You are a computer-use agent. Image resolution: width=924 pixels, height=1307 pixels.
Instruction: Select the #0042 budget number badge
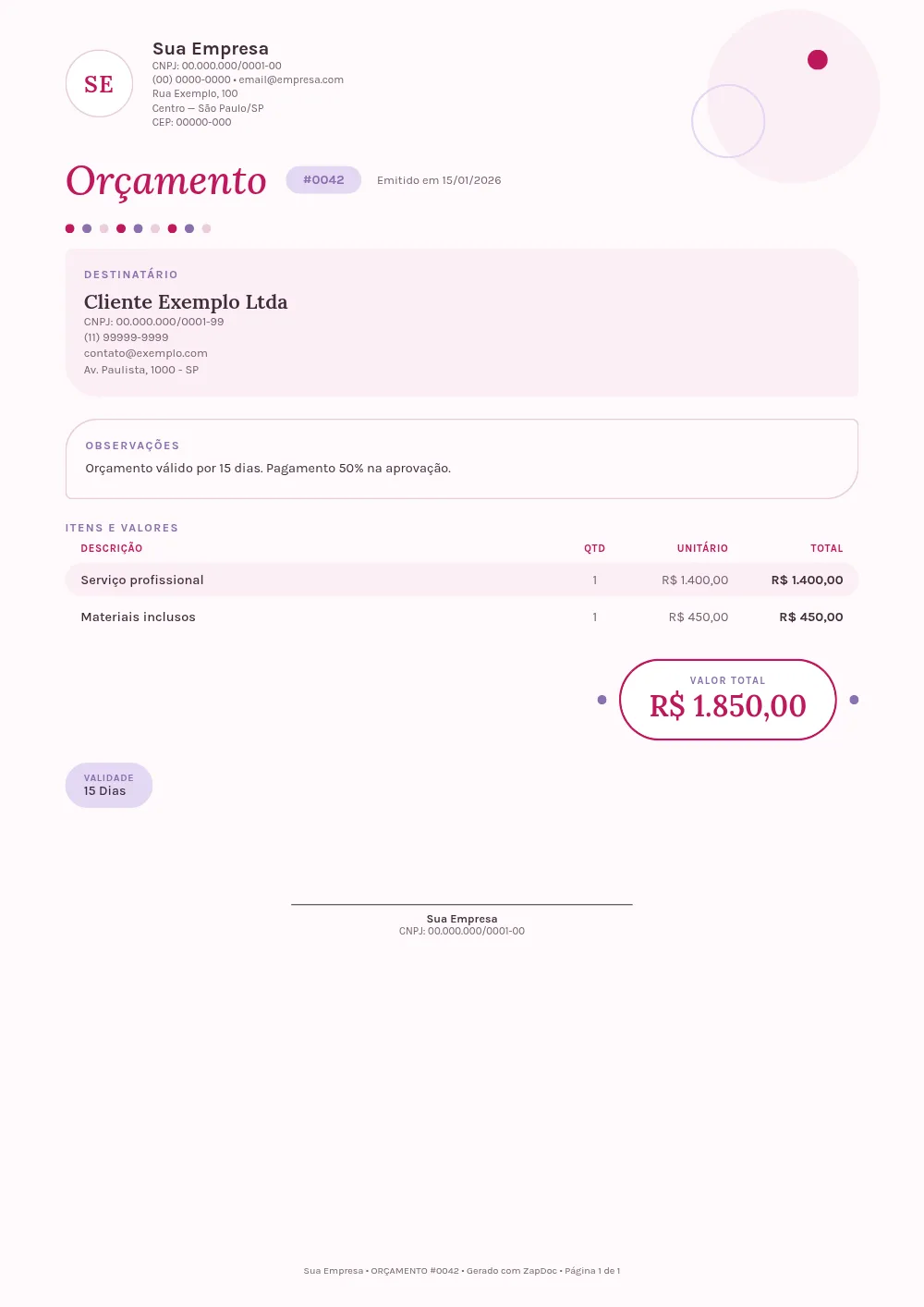click(x=323, y=180)
